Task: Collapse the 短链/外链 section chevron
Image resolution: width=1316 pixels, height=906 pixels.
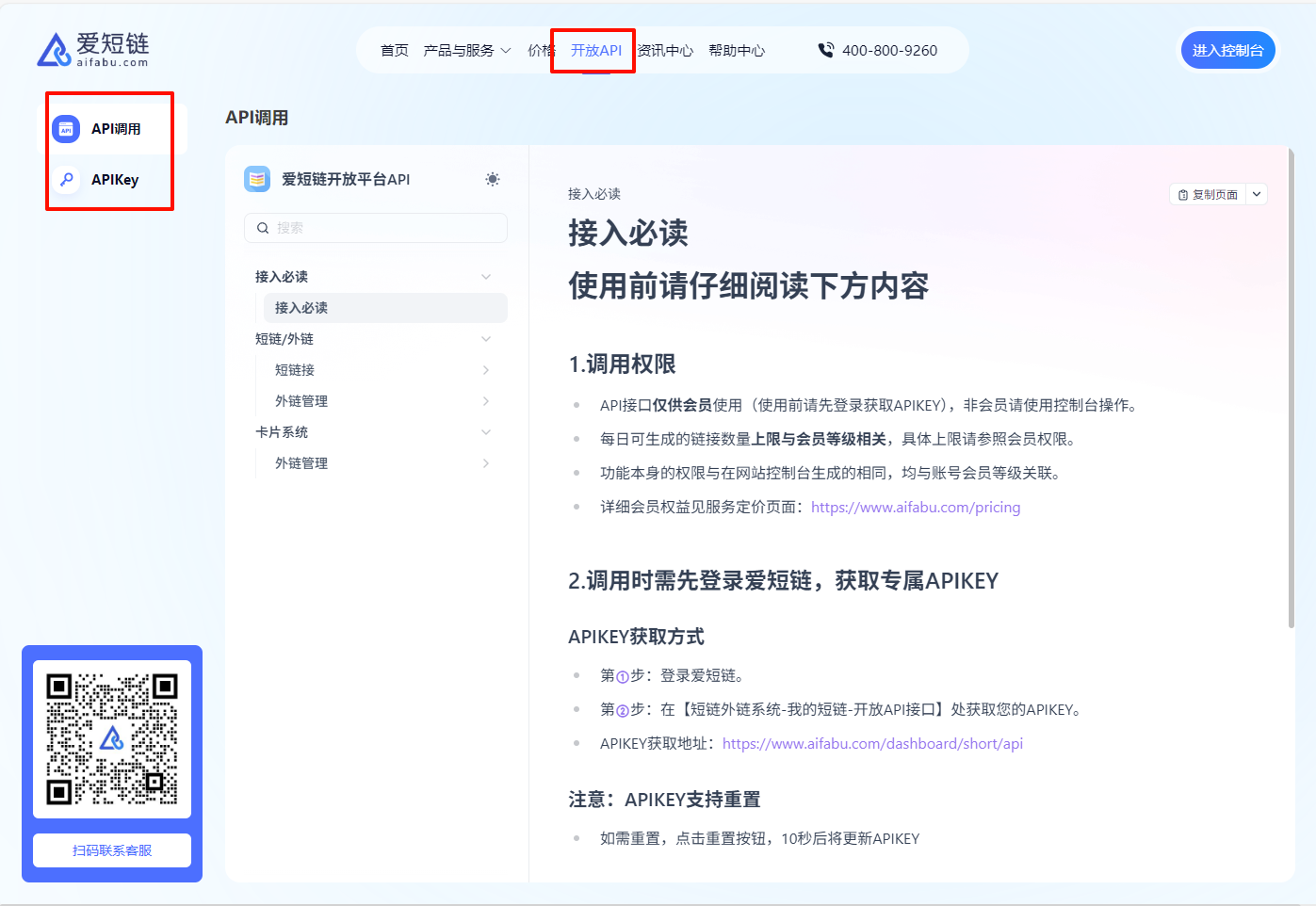Action: coord(486,339)
